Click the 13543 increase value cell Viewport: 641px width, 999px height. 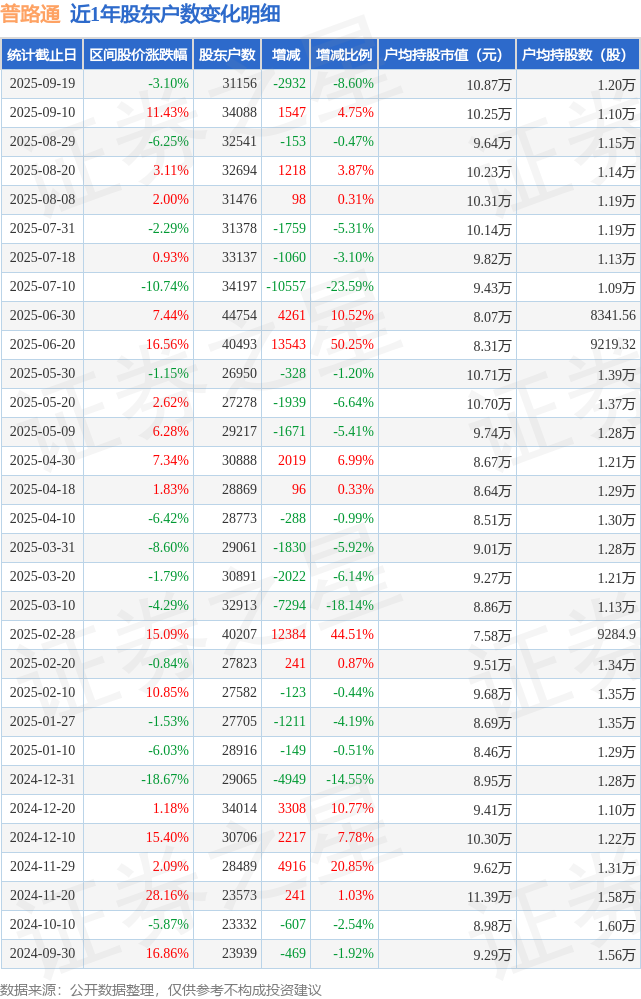coord(286,345)
